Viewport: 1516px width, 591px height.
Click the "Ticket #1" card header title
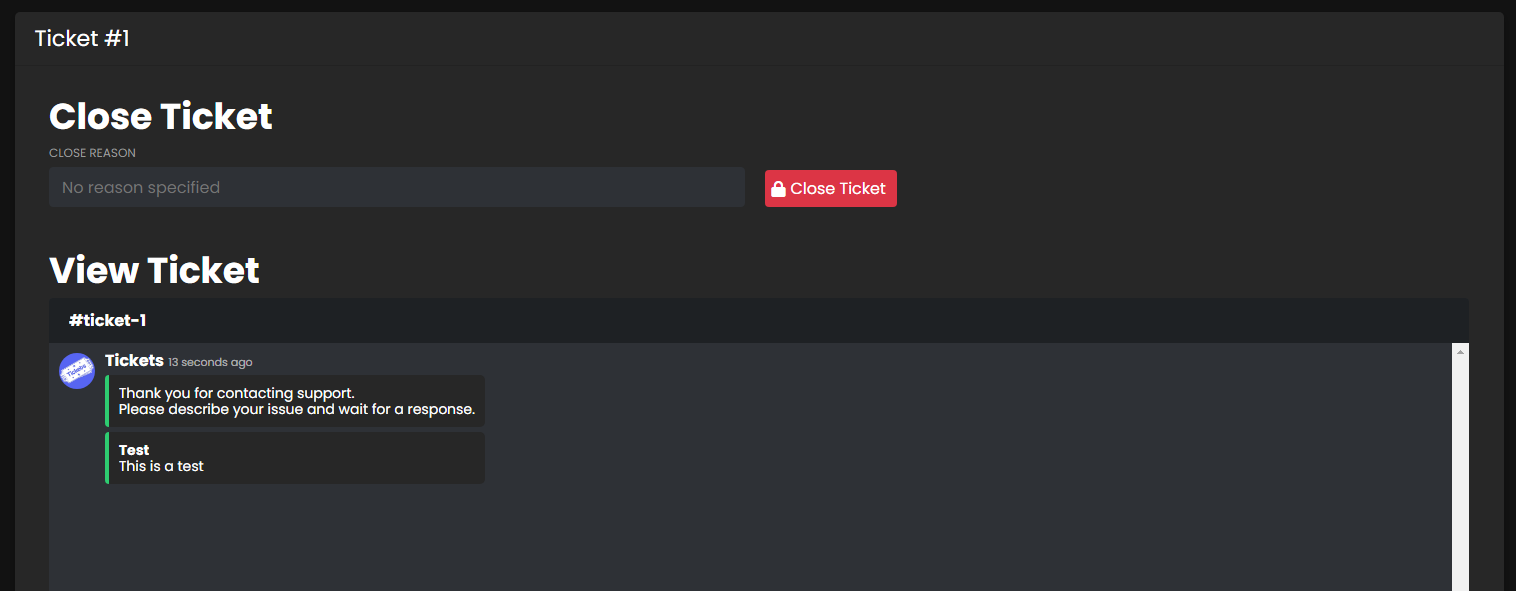pos(82,39)
